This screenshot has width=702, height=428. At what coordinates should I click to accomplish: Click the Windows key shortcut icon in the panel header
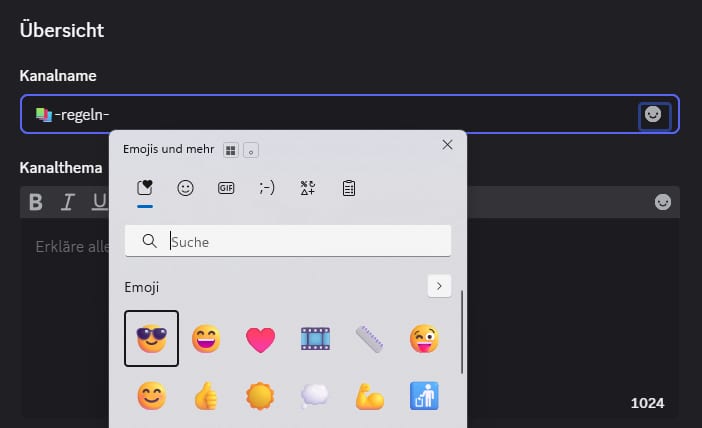tap(231, 150)
